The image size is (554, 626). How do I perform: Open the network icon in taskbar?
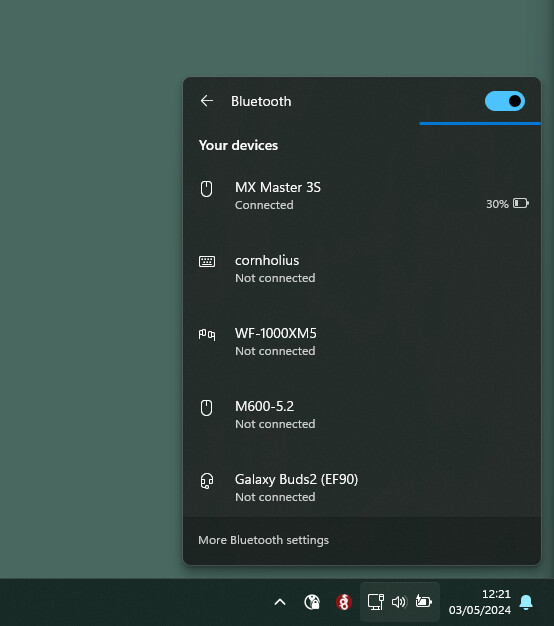click(x=375, y=602)
